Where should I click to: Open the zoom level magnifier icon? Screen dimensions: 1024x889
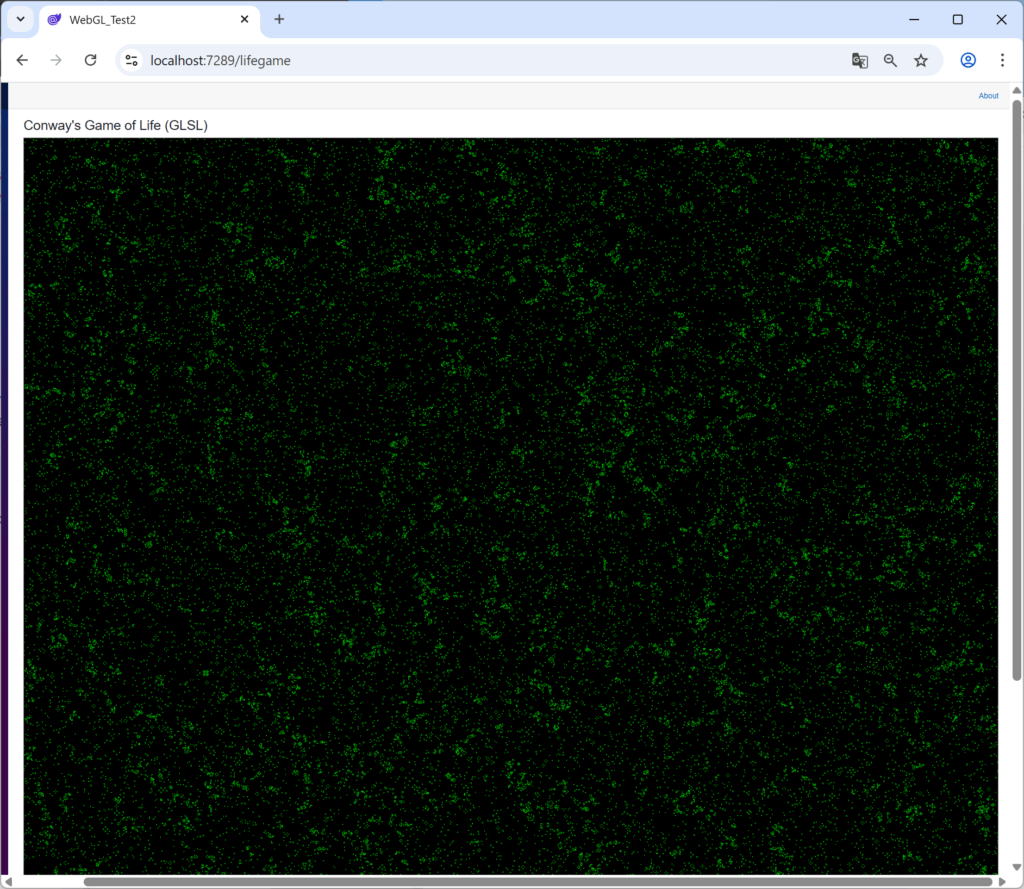890,60
